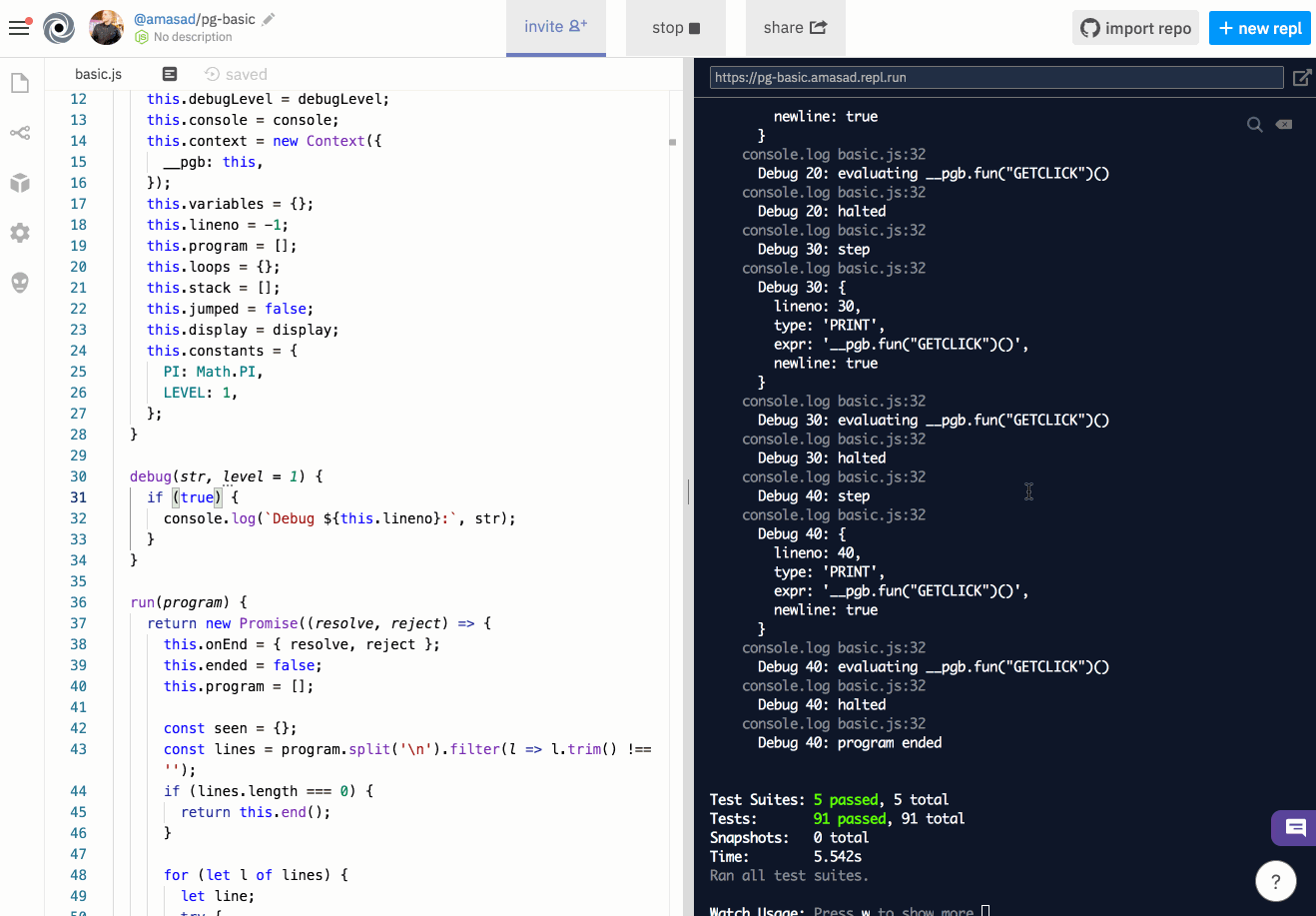Toggle the file format icon beside basic.js
Image resolution: width=1316 pixels, height=916 pixels.
point(170,74)
